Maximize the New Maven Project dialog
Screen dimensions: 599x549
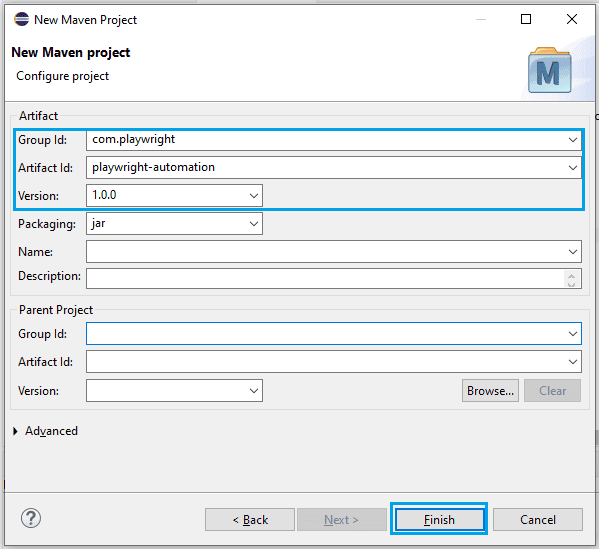pyautogui.click(x=526, y=19)
